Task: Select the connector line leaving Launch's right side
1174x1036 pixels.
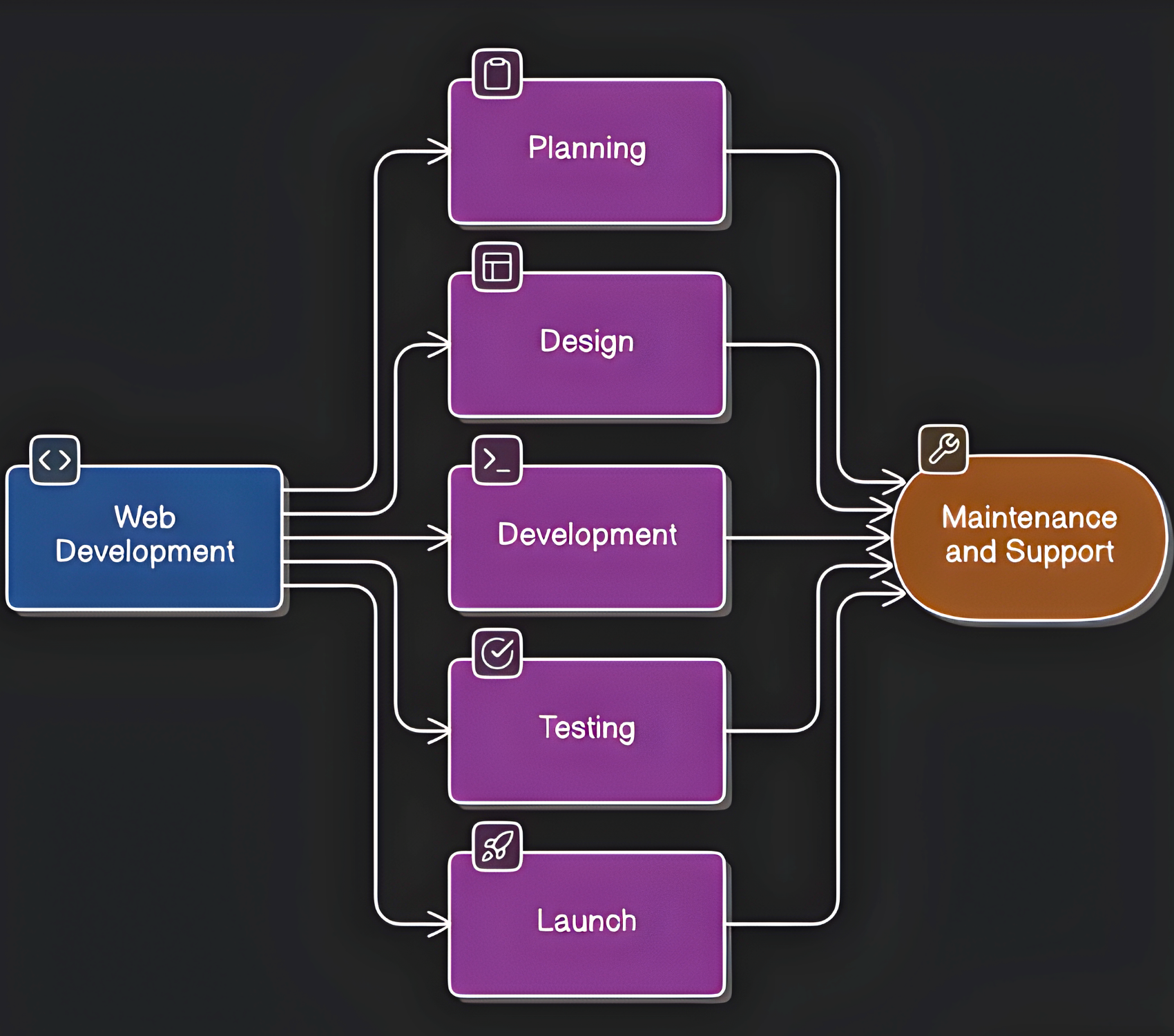Action: point(780,923)
